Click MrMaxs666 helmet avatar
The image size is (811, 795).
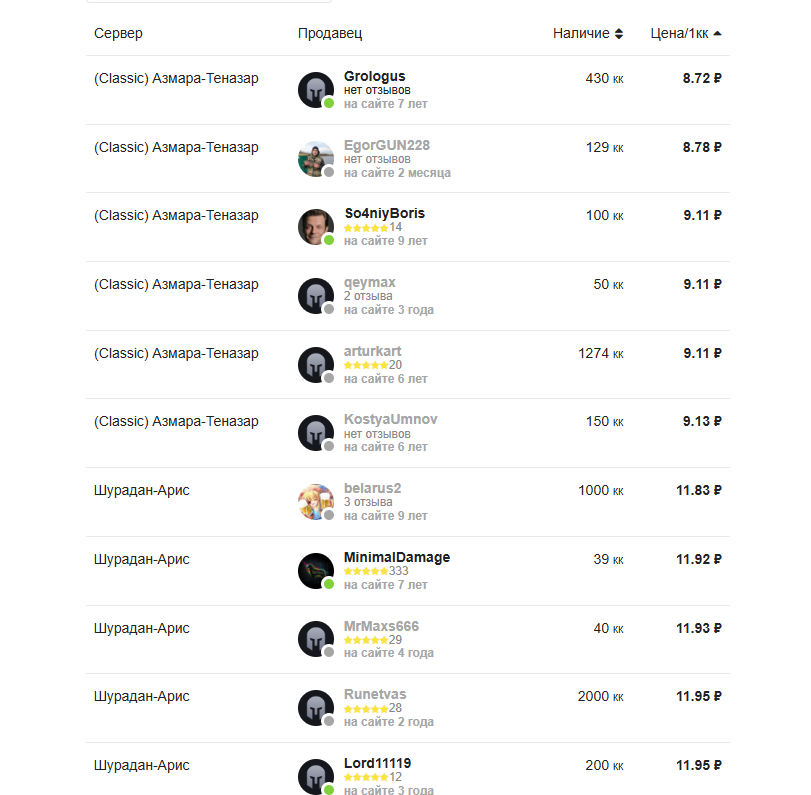(x=315, y=639)
